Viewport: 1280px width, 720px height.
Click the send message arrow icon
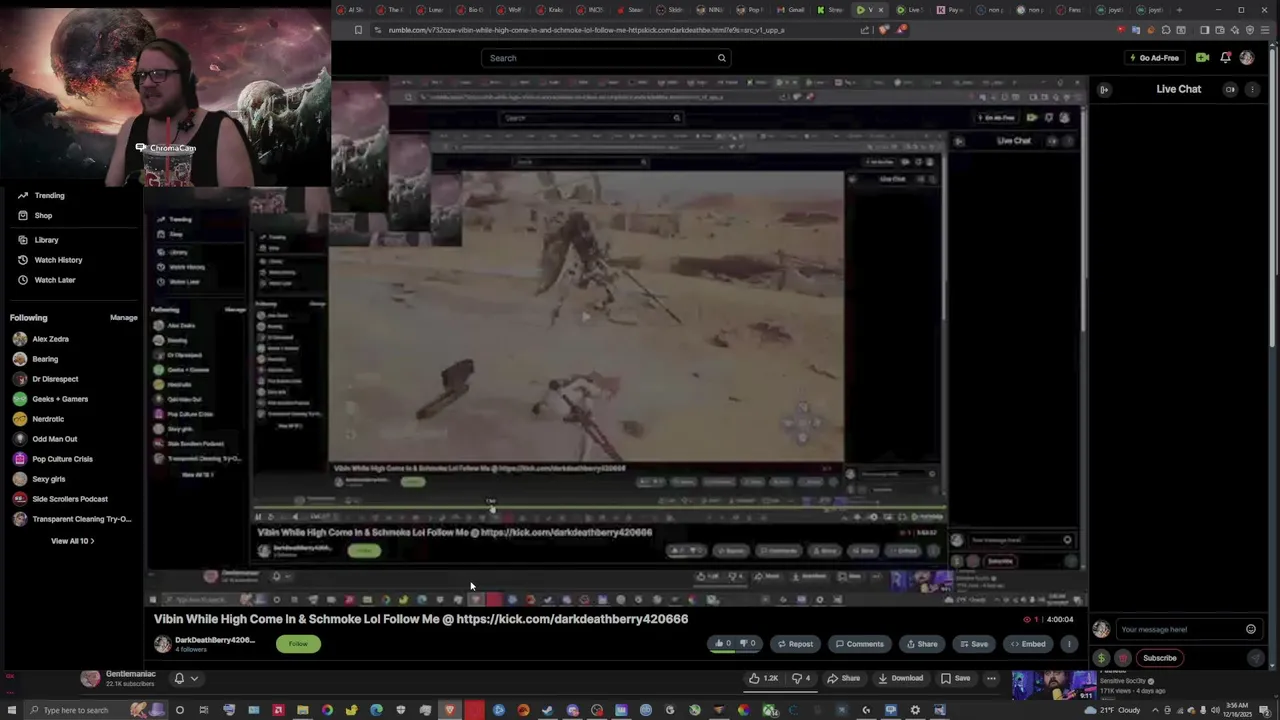click(x=1256, y=658)
